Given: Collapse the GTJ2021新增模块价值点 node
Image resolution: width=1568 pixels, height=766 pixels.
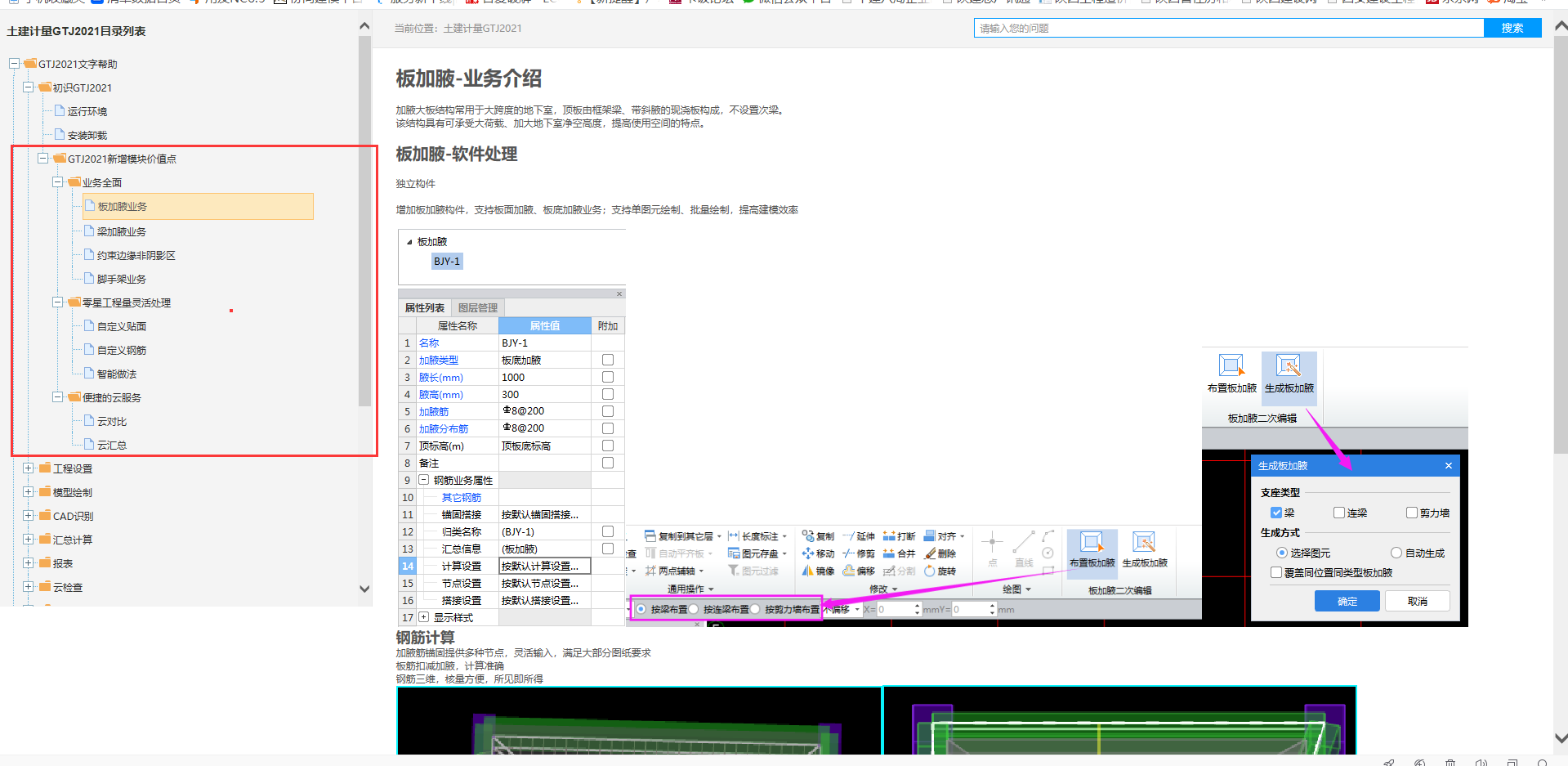Looking at the screenshot, I should [42, 158].
